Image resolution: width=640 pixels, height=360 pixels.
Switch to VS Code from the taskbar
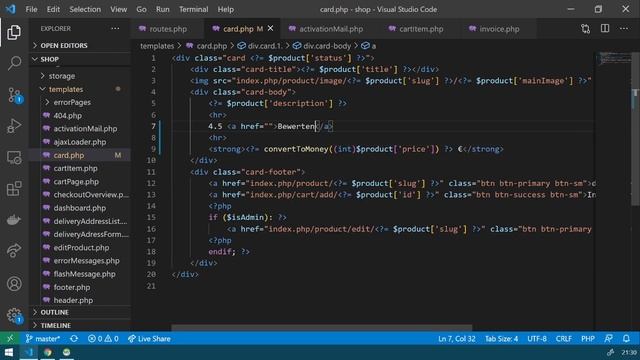point(29,352)
